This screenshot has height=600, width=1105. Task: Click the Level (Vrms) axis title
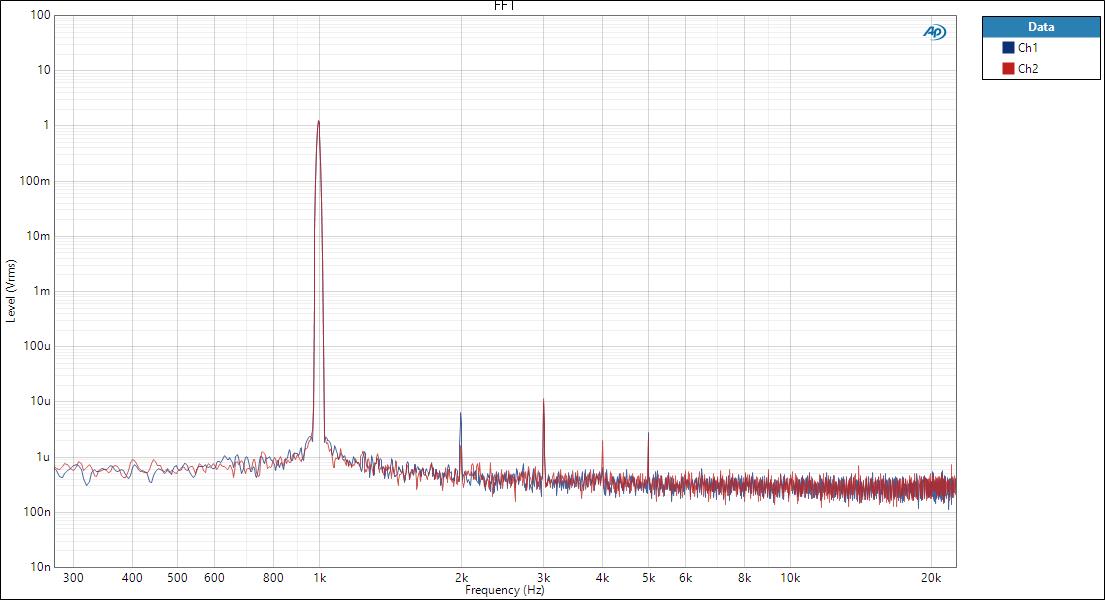point(11,291)
